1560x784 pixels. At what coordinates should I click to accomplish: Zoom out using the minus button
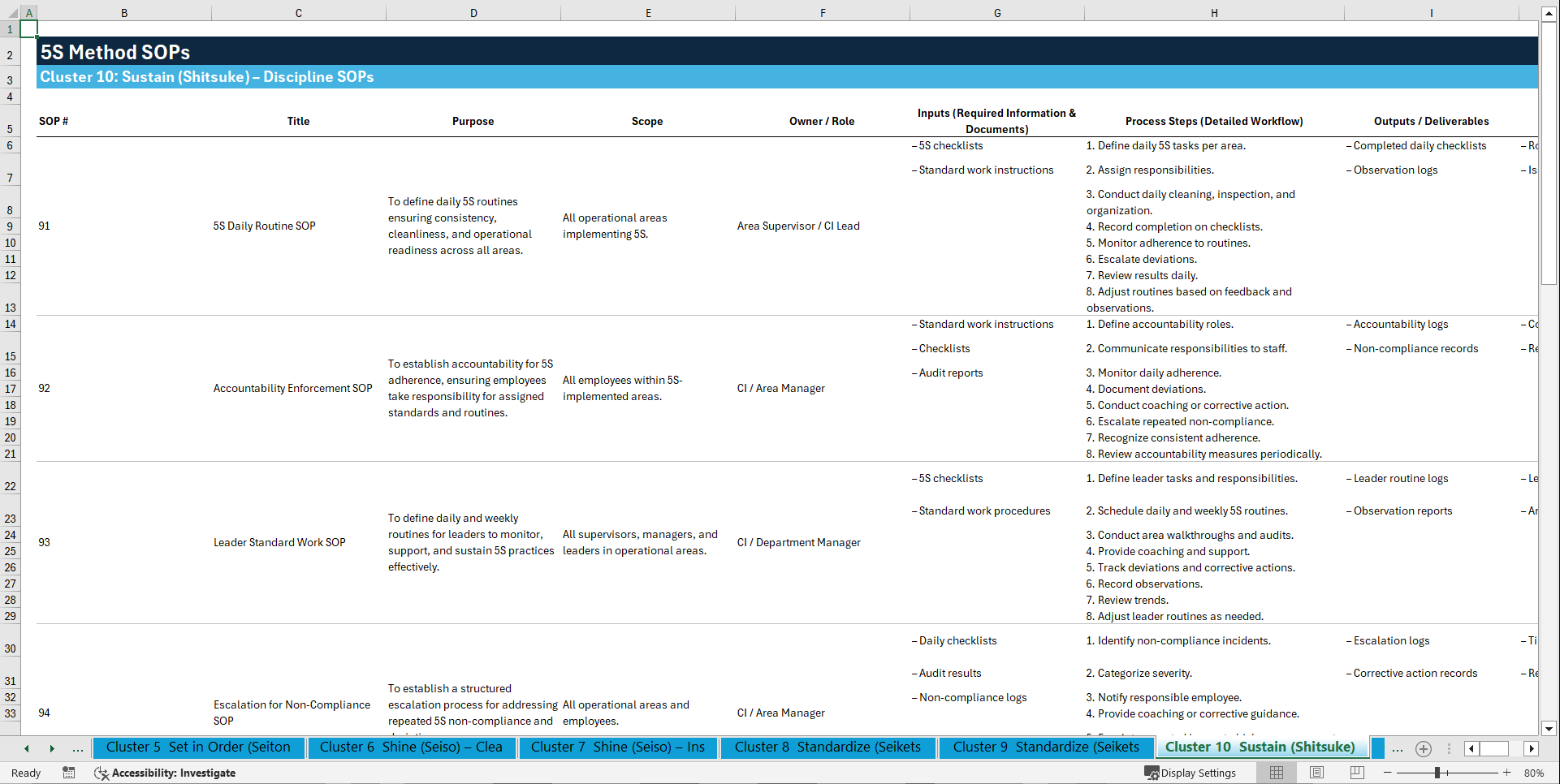[x=1387, y=773]
